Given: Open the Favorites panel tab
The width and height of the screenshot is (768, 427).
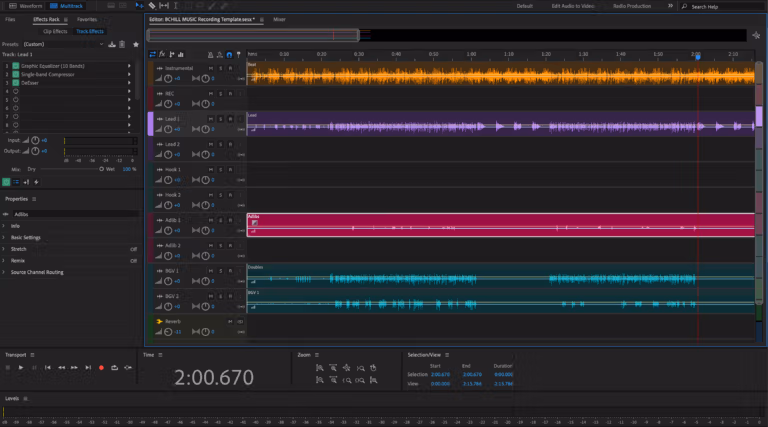Looking at the screenshot, I should pos(87,20).
